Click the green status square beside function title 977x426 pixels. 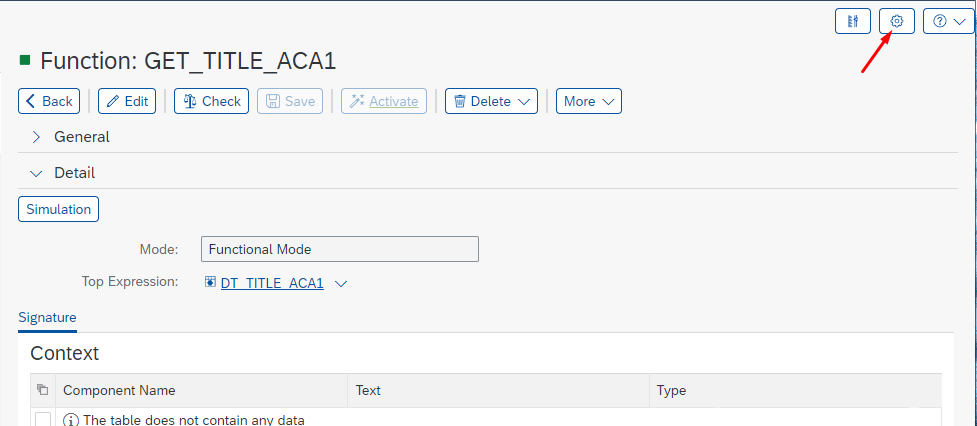point(25,61)
